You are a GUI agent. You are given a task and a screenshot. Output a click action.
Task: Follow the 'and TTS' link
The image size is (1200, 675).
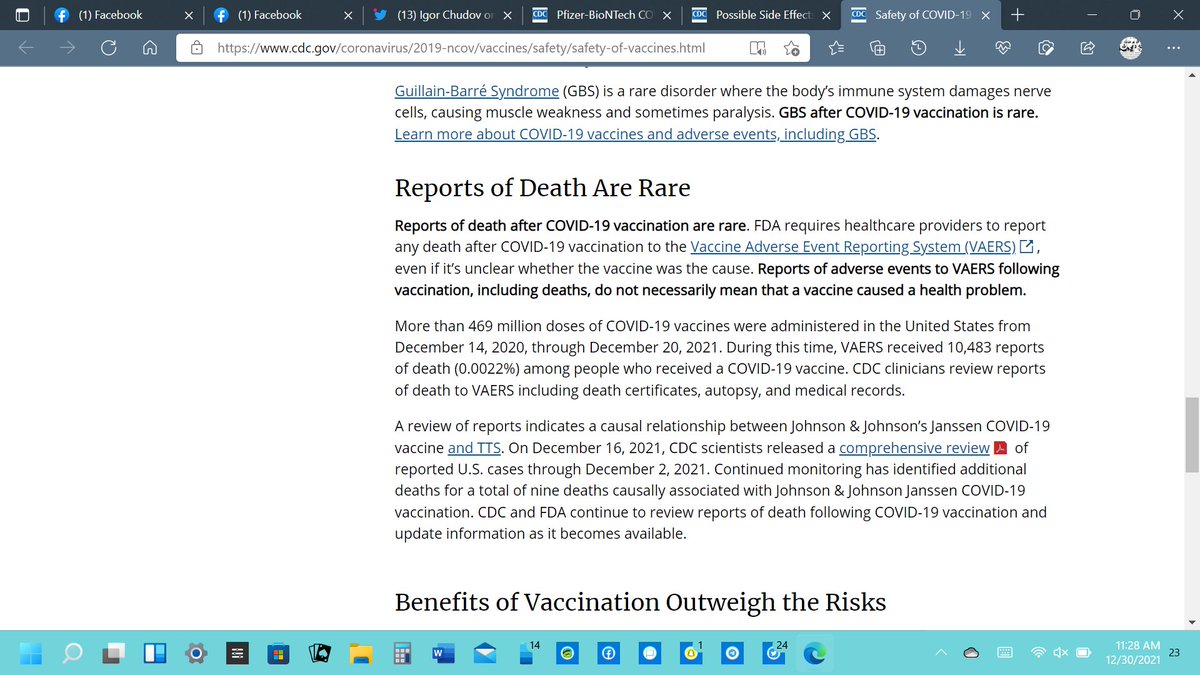coord(475,448)
